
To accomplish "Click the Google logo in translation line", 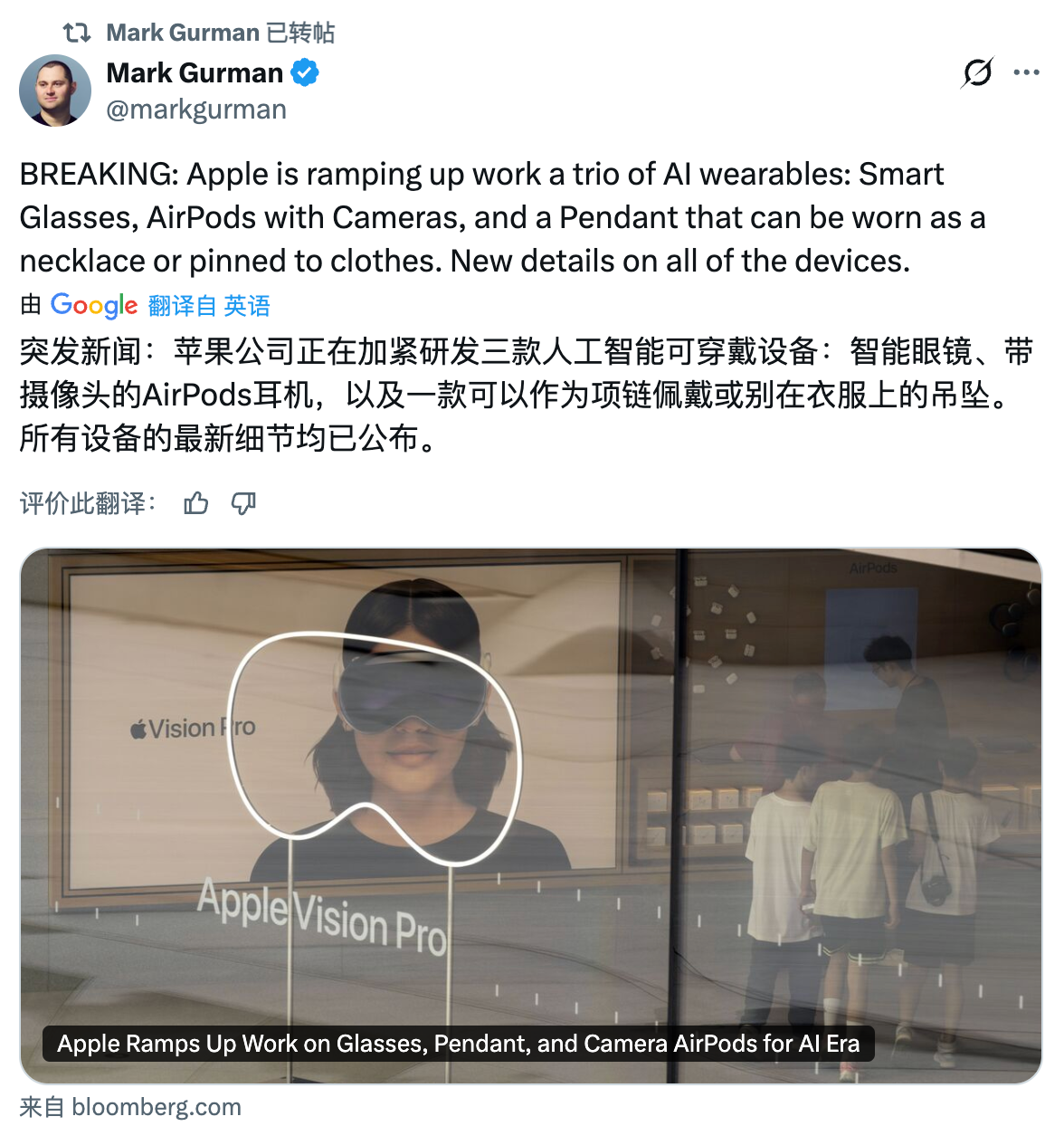I will 94,306.
